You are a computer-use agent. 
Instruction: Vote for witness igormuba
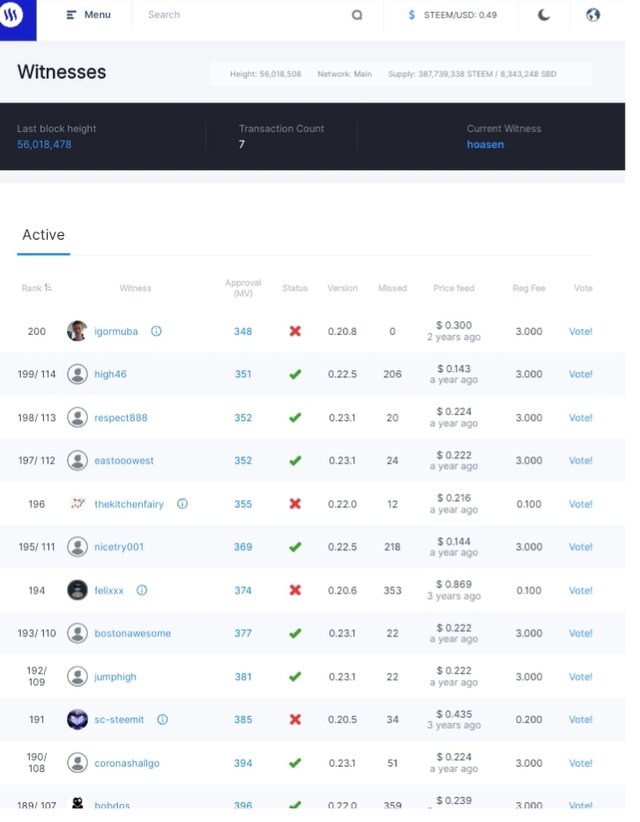click(x=580, y=331)
